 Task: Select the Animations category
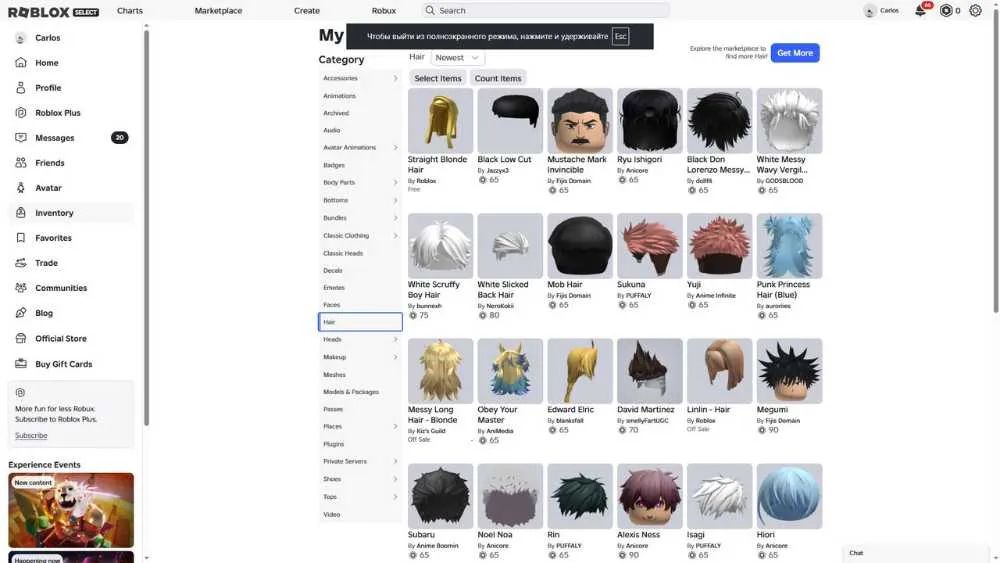tap(339, 96)
